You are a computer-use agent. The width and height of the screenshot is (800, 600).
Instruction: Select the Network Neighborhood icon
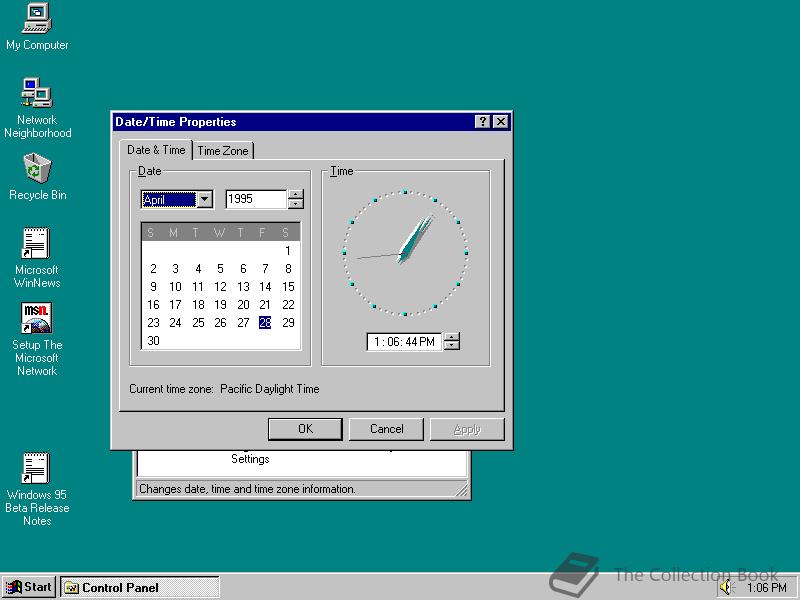click(x=37, y=108)
